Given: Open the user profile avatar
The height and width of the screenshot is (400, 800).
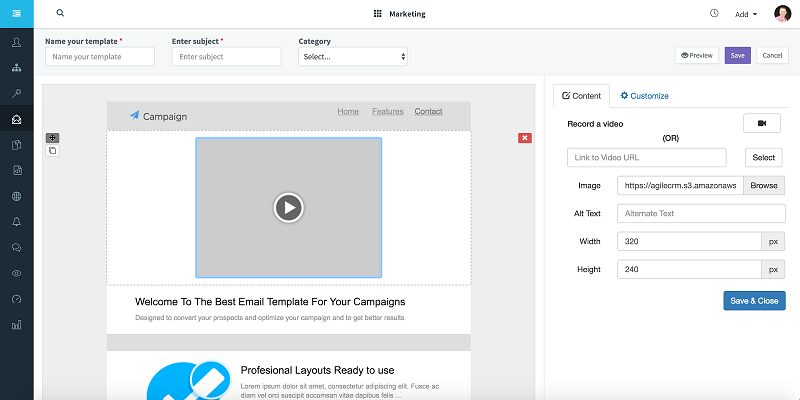Looking at the screenshot, I should [782, 14].
